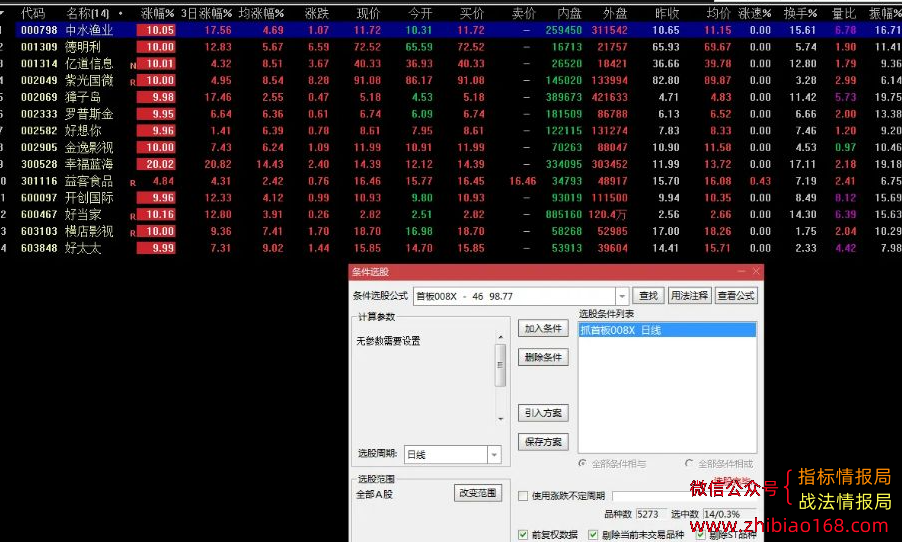Click the 查看公式 button

coord(736,296)
